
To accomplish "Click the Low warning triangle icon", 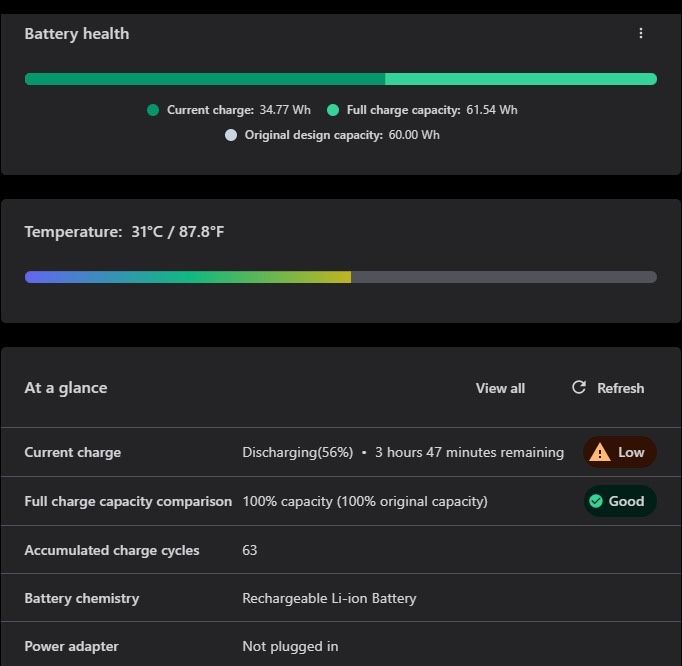I will point(600,452).
